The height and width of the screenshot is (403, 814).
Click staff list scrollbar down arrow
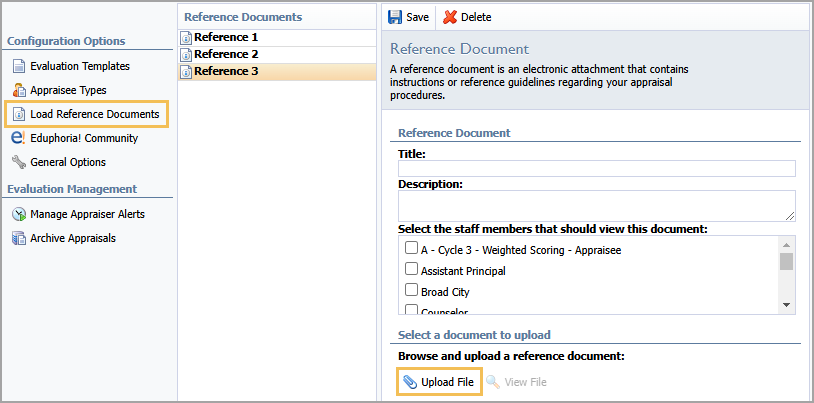[786, 305]
